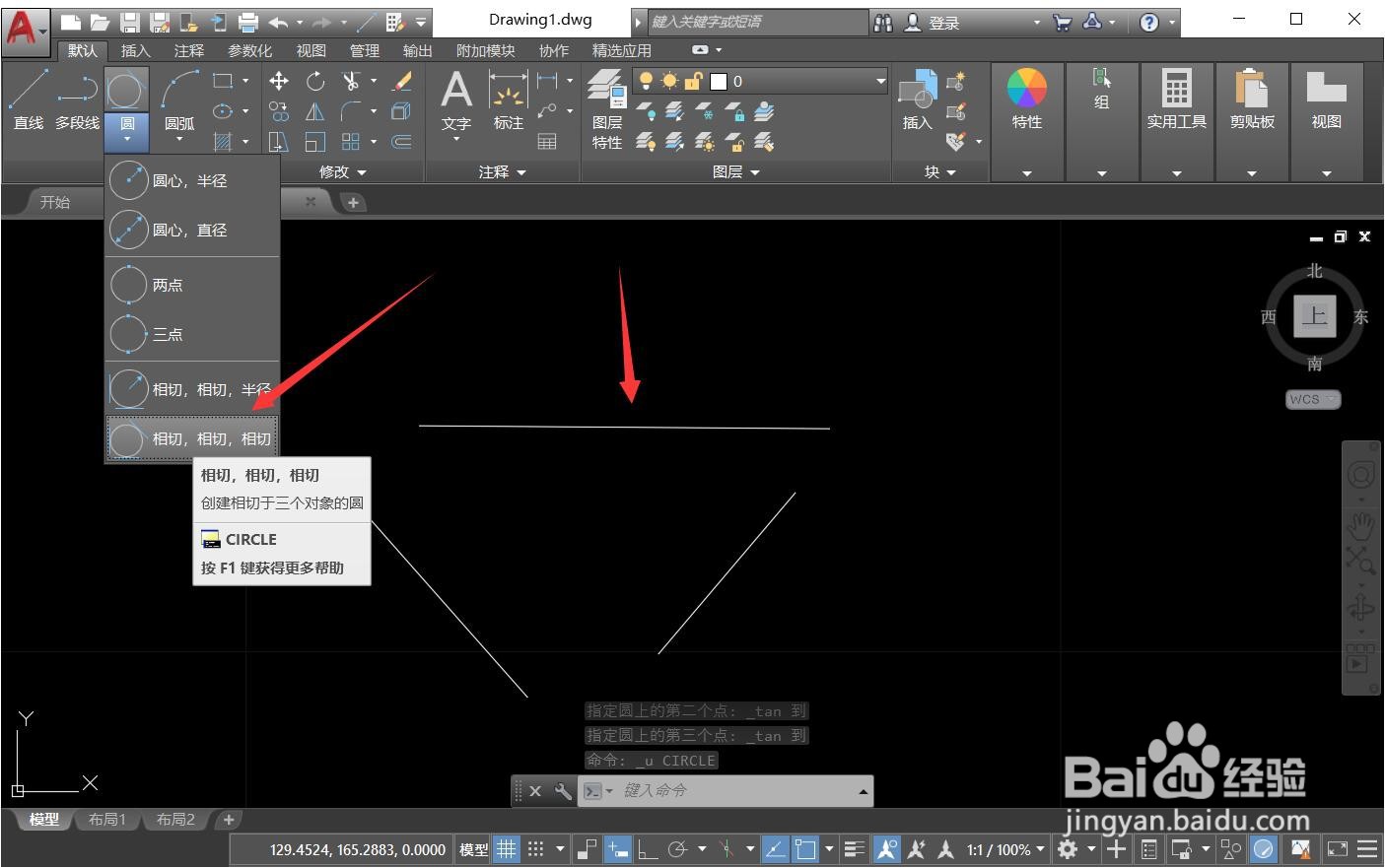Viewport: 1385px width, 868px height.
Task: Click the Pan hand icon in navigation bar
Action: coord(1360,526)
